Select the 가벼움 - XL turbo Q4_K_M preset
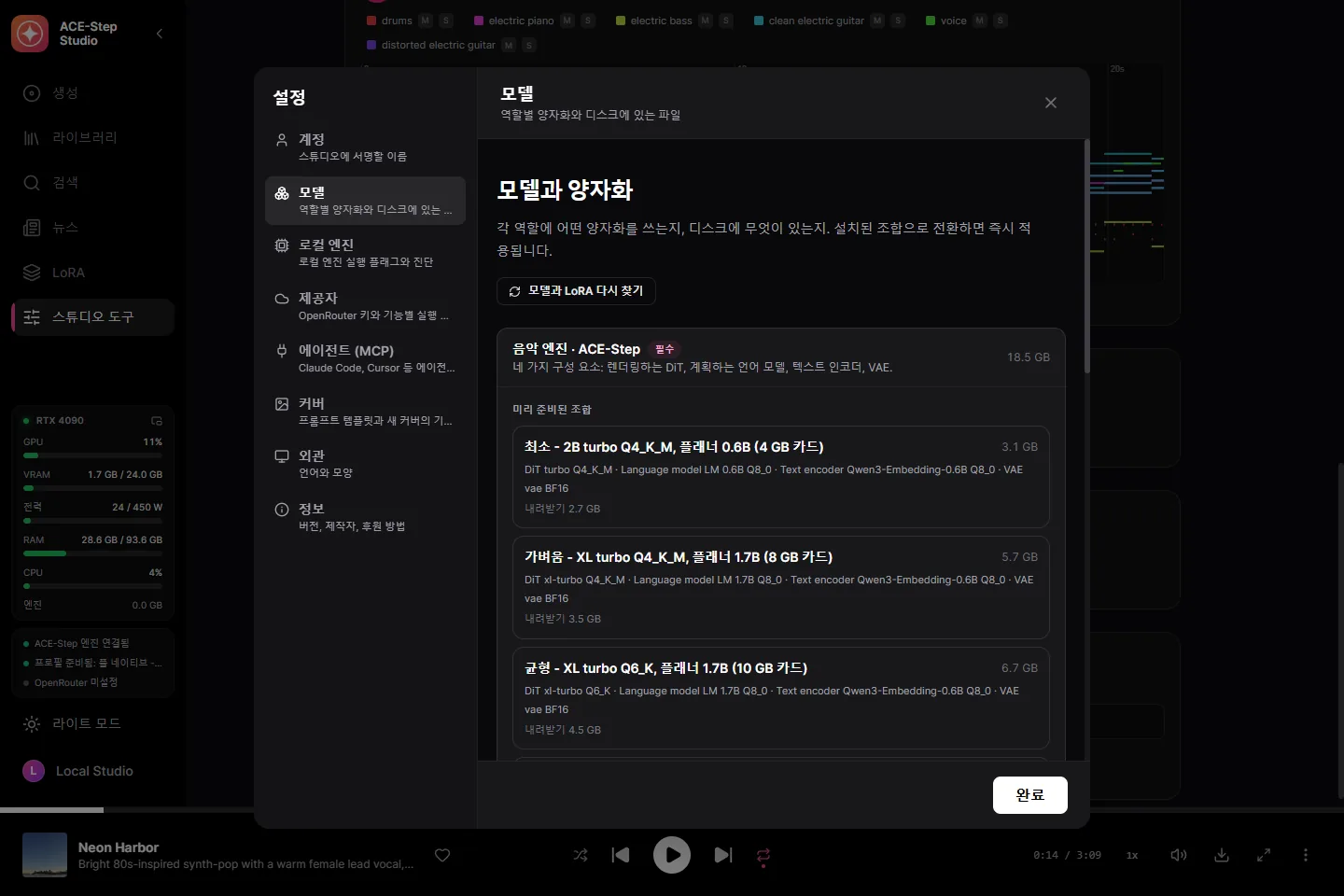 (x=781, y=587)
